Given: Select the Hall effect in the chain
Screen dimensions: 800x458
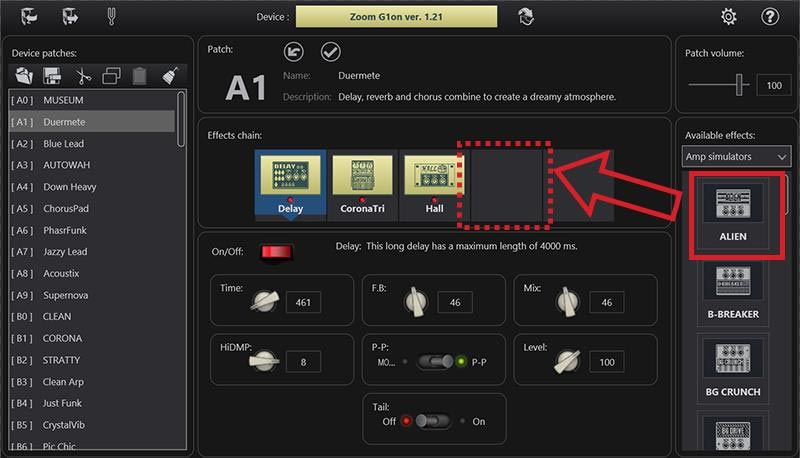Looking at the screenshot, I should point(434,182).
